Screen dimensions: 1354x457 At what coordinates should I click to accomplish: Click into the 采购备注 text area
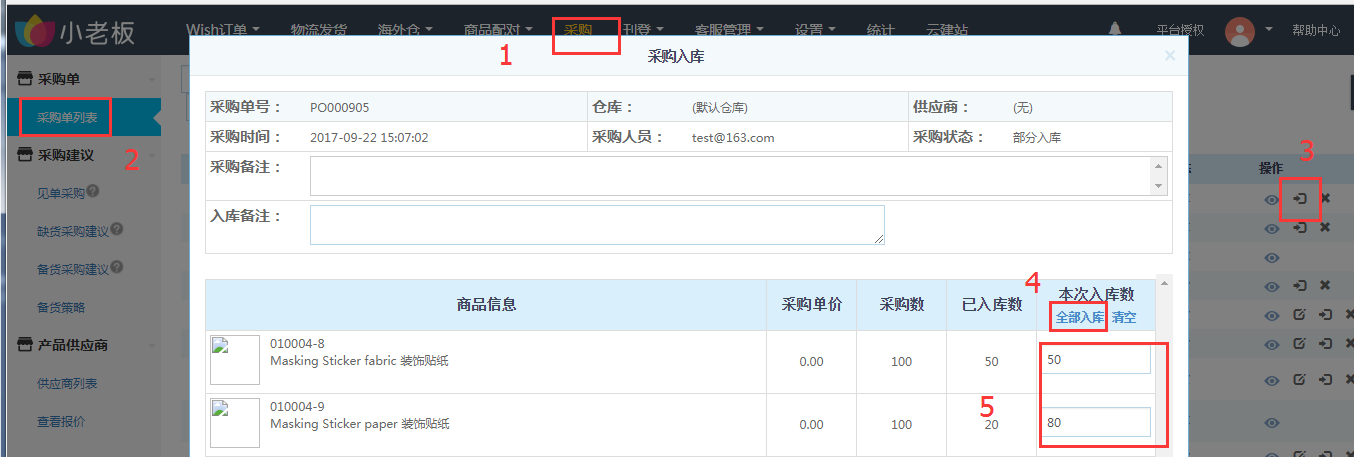pos(731,176)
